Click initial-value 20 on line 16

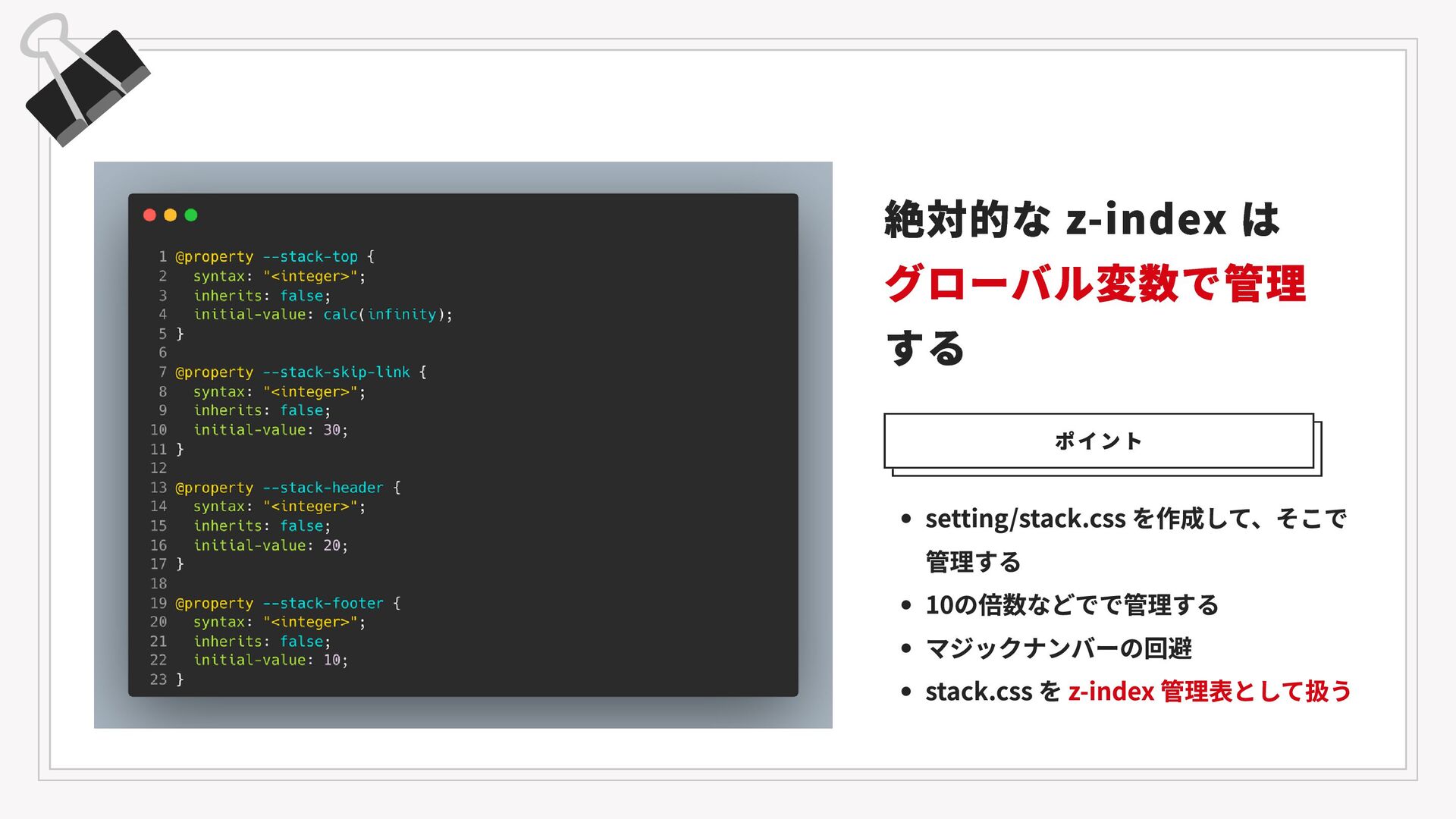point(332,545)
